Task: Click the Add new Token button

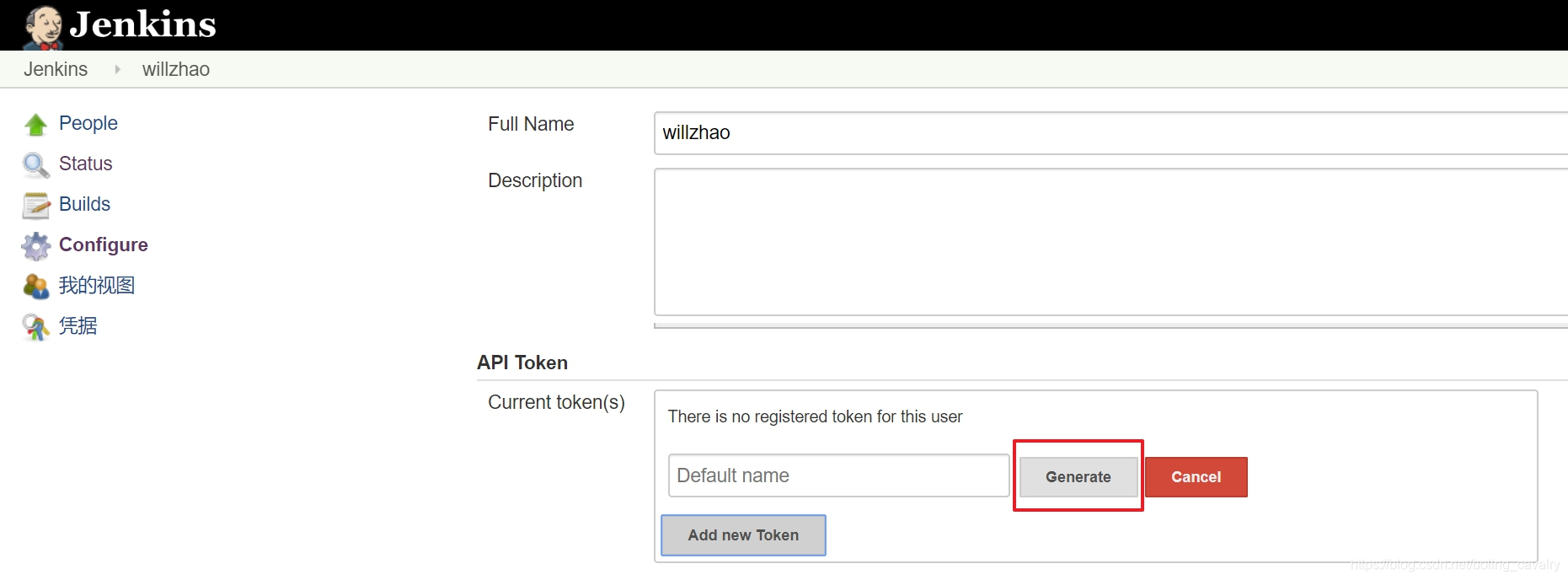Action: pos(743,535)
